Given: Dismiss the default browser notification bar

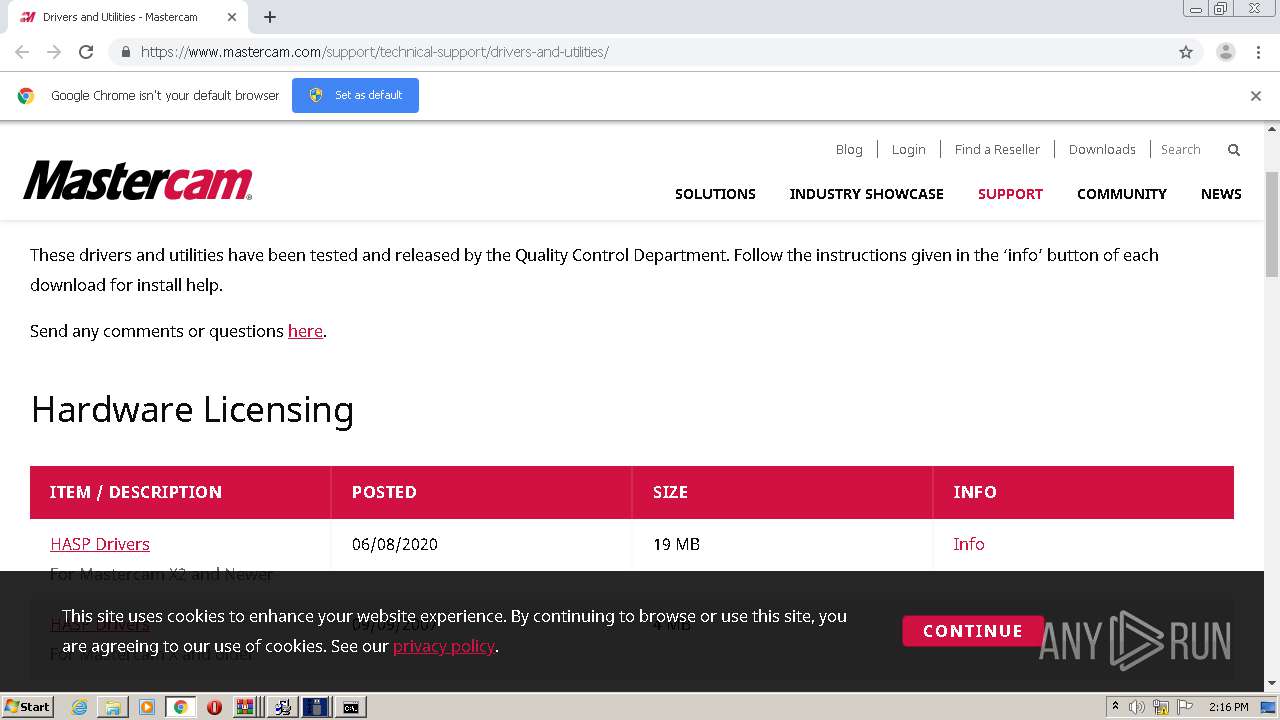Looking at the screenshot, I should coord(1256,96).
